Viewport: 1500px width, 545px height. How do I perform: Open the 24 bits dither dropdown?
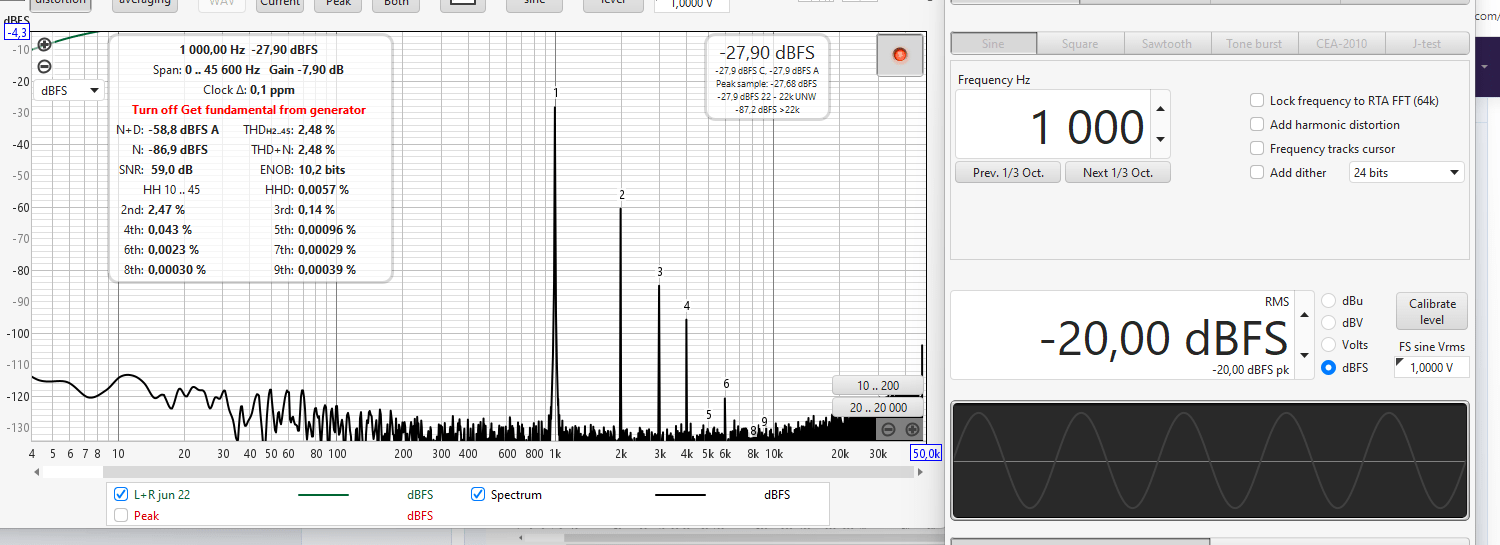[1406, 173]
